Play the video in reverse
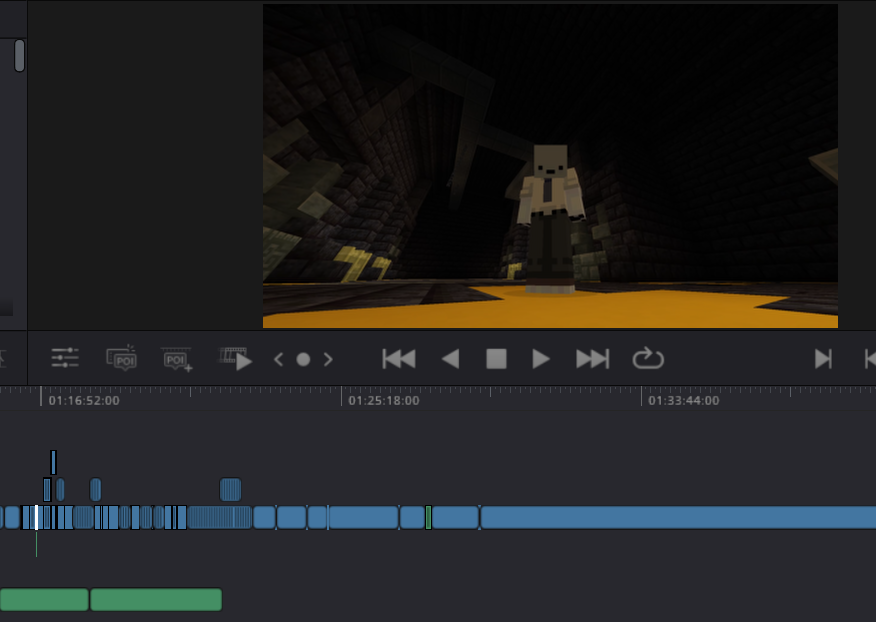The width and height of the screenshot is (876, 622). coord(450,359)
